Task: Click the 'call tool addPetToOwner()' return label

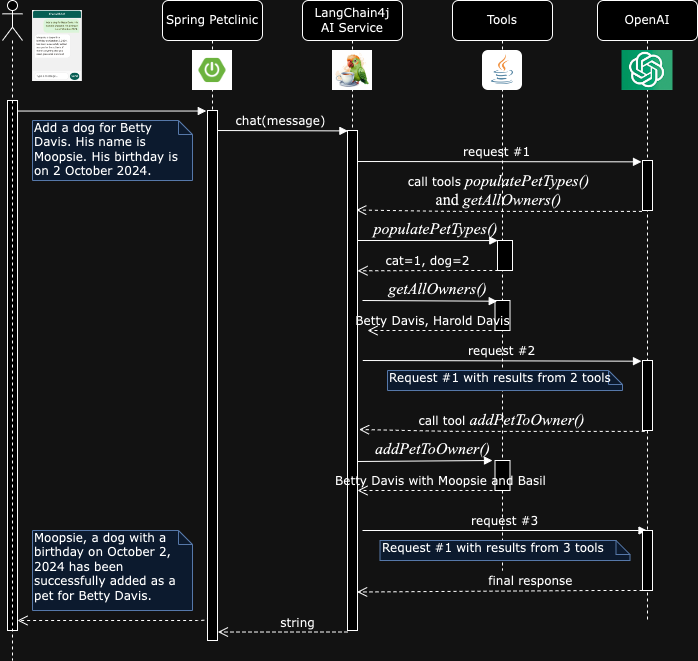Action: coord(501,420)
